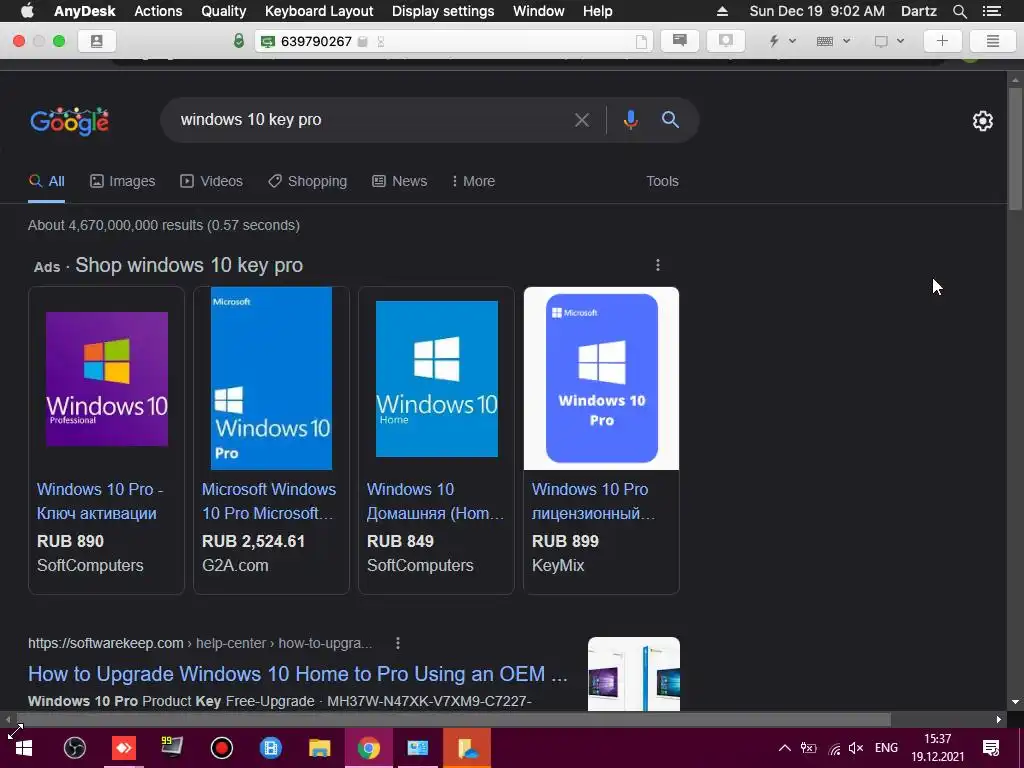
Task: Open the red AnyDesk taskbar icon
Action: click(123, 748)
